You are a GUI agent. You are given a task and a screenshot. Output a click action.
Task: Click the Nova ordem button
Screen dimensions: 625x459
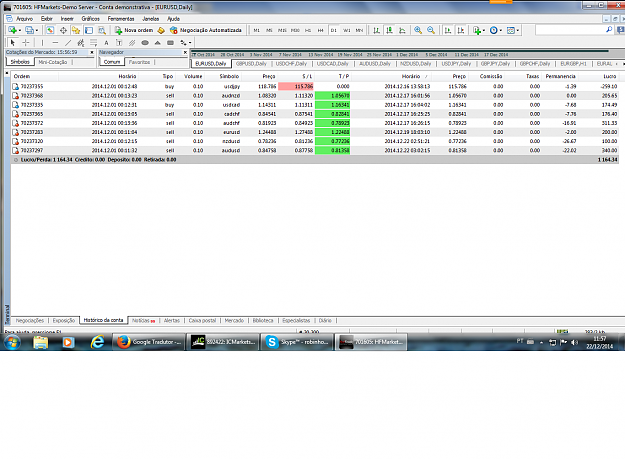(134, 30)
